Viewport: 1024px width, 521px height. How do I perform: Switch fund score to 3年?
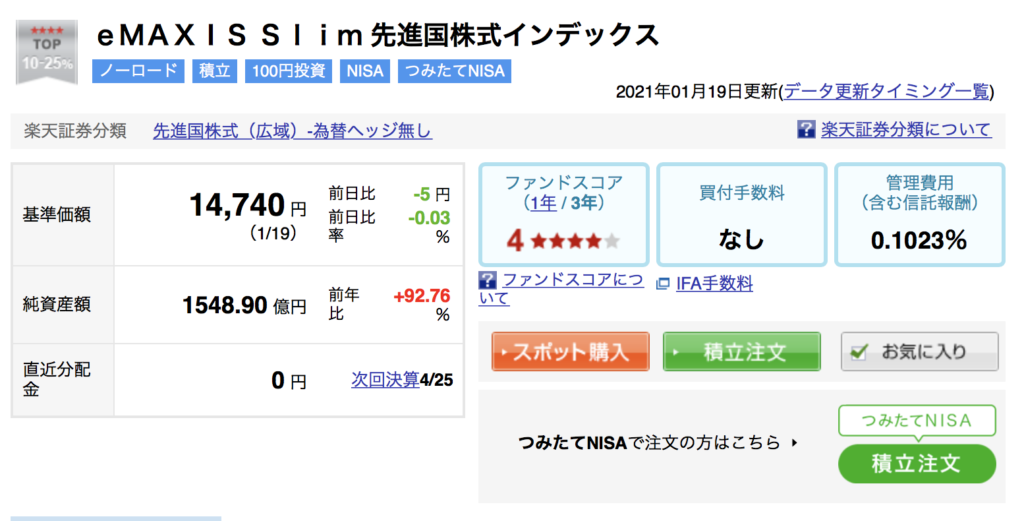(x=584, y=203)
